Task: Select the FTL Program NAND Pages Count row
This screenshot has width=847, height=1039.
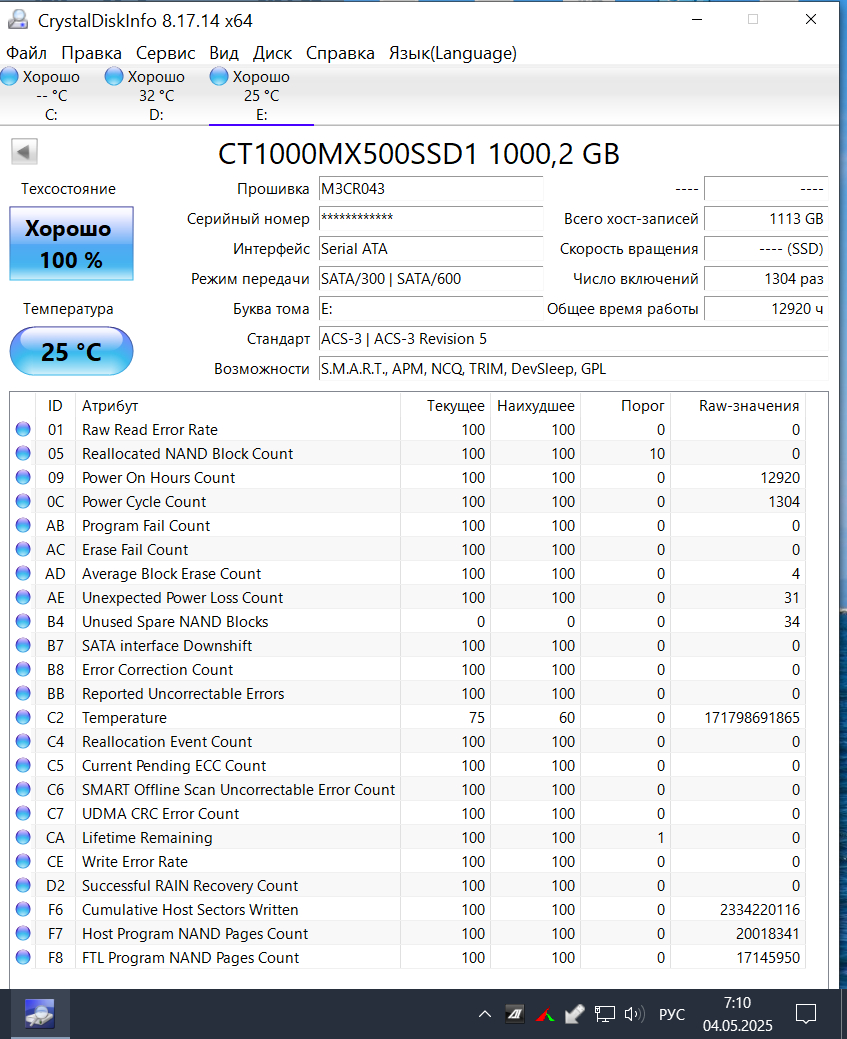Action: click(408, 957)
